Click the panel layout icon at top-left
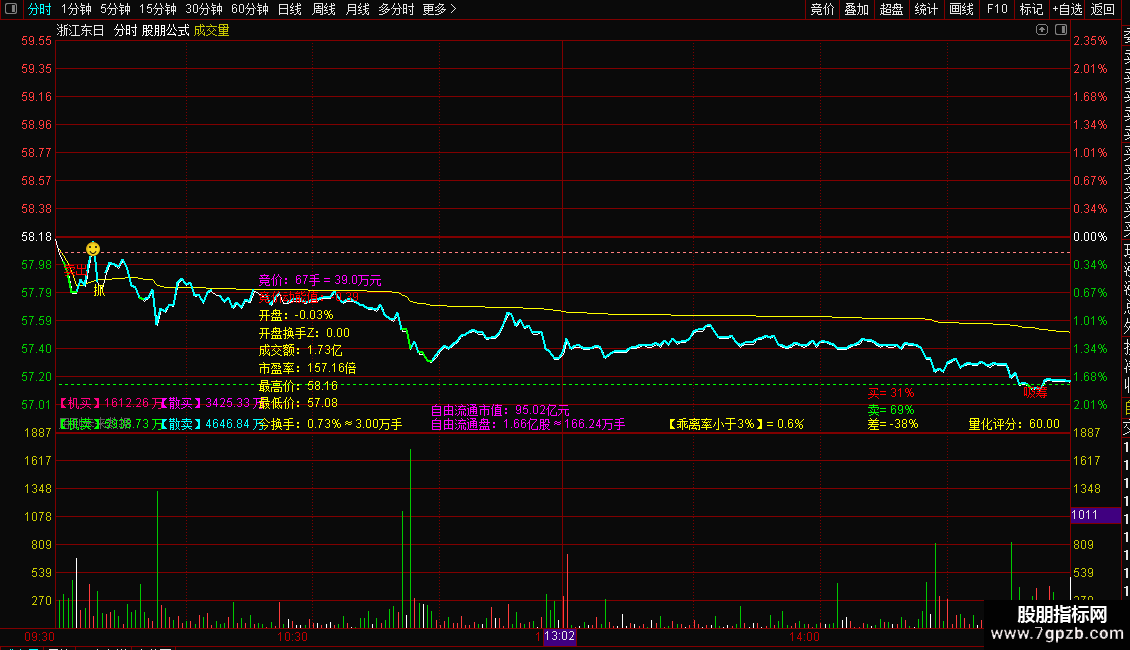This screenshot has height=650, width=1130. click(11, 9)
